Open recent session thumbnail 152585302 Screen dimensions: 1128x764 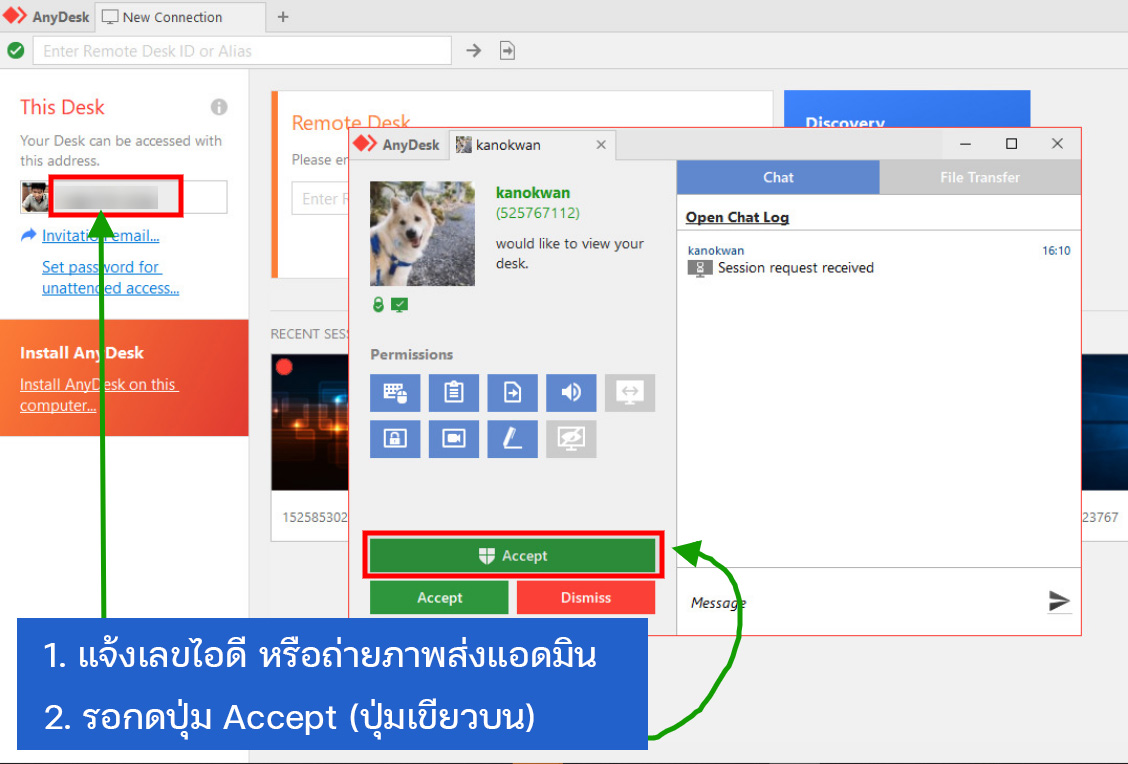click(x=310, y=422)
